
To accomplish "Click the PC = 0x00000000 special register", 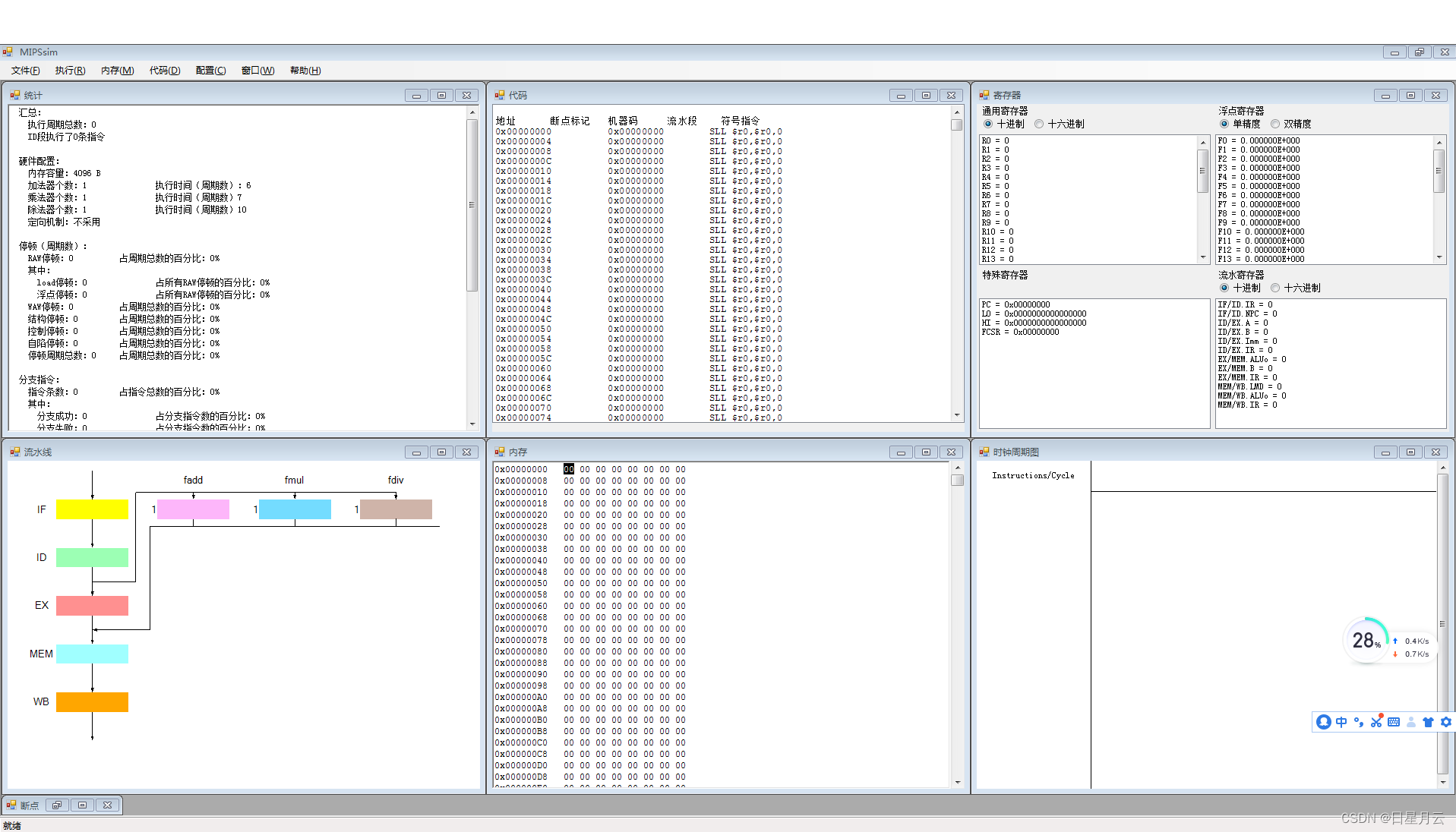I will tap(1015, 305).
